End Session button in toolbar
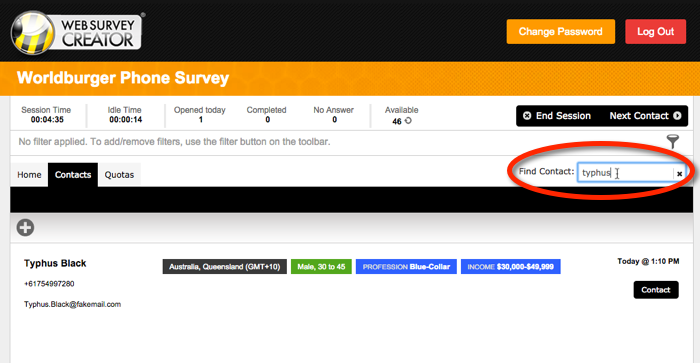Image resolution: width=700 pixels, height=363 pixels. pyautogui.click(x=557, y=116)
